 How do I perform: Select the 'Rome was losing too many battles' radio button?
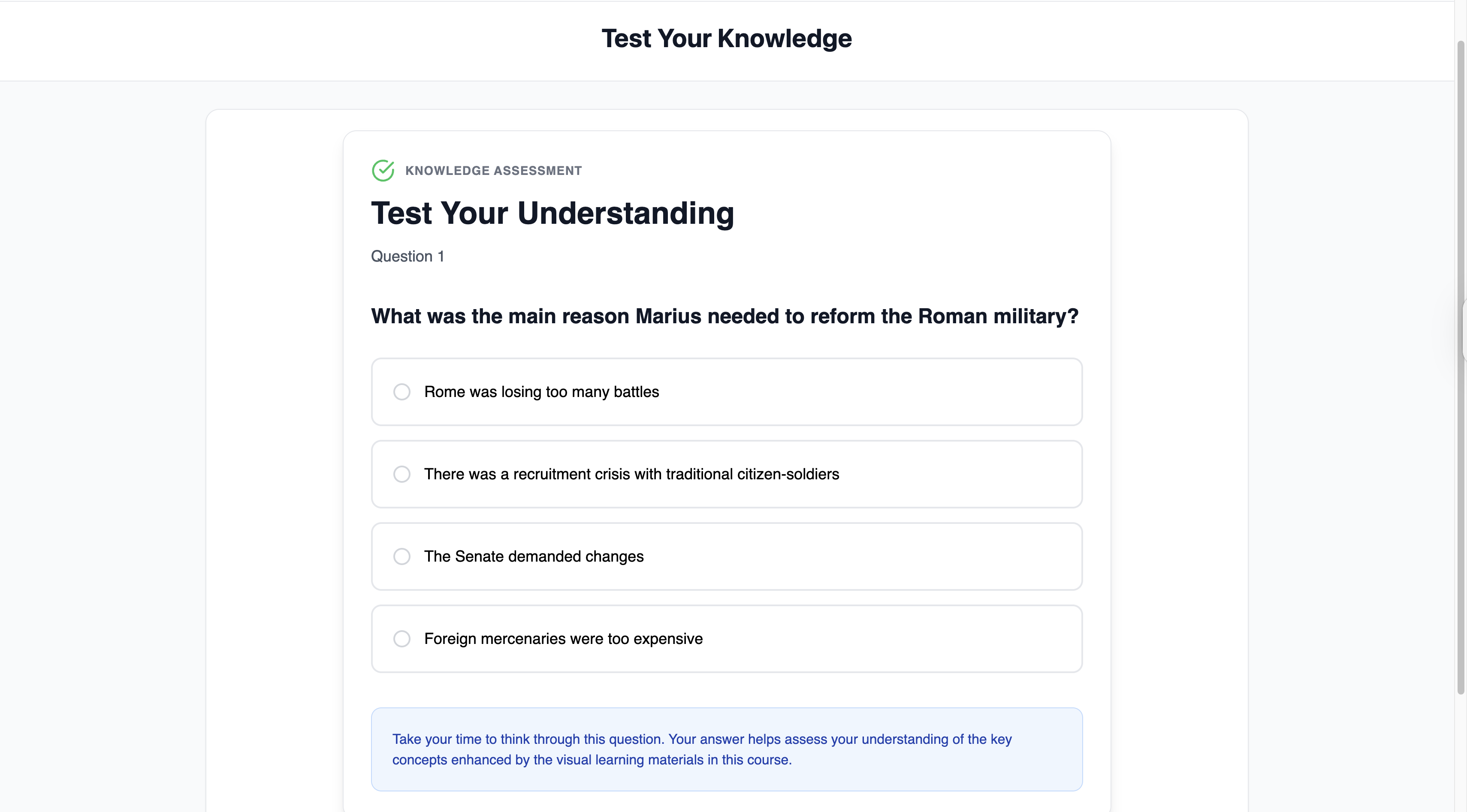(x=401, y=392)
